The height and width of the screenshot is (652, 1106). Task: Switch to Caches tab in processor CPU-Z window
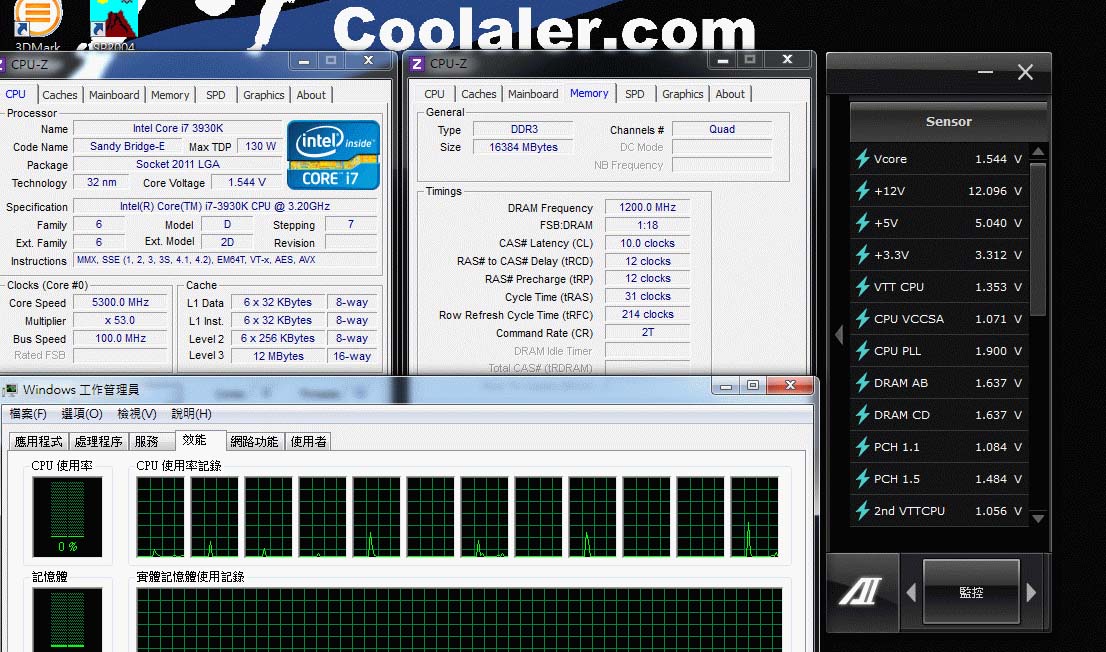pyautogui.click(x=59, y=95)
